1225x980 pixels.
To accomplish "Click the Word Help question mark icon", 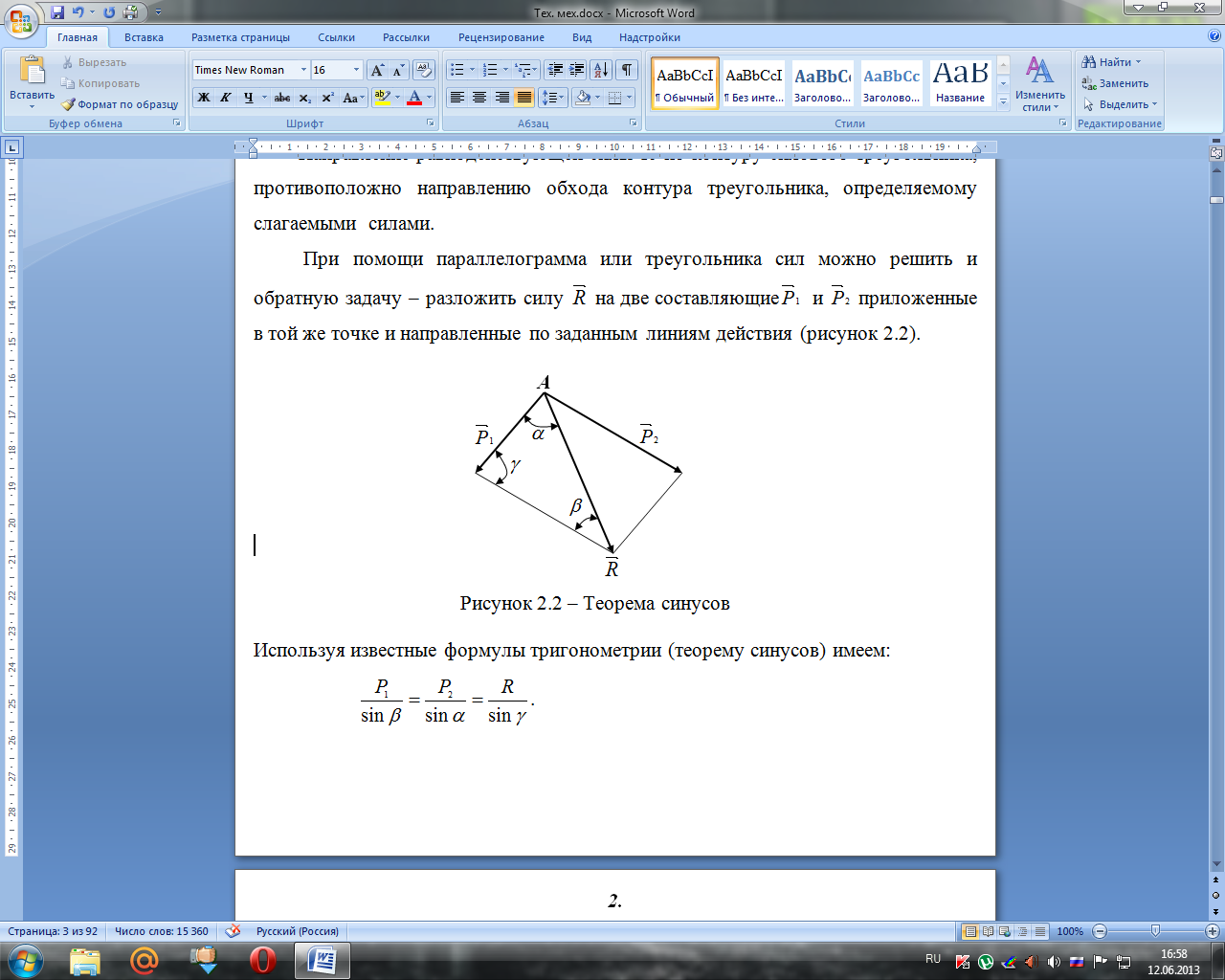I will [x=1214, y=36].
